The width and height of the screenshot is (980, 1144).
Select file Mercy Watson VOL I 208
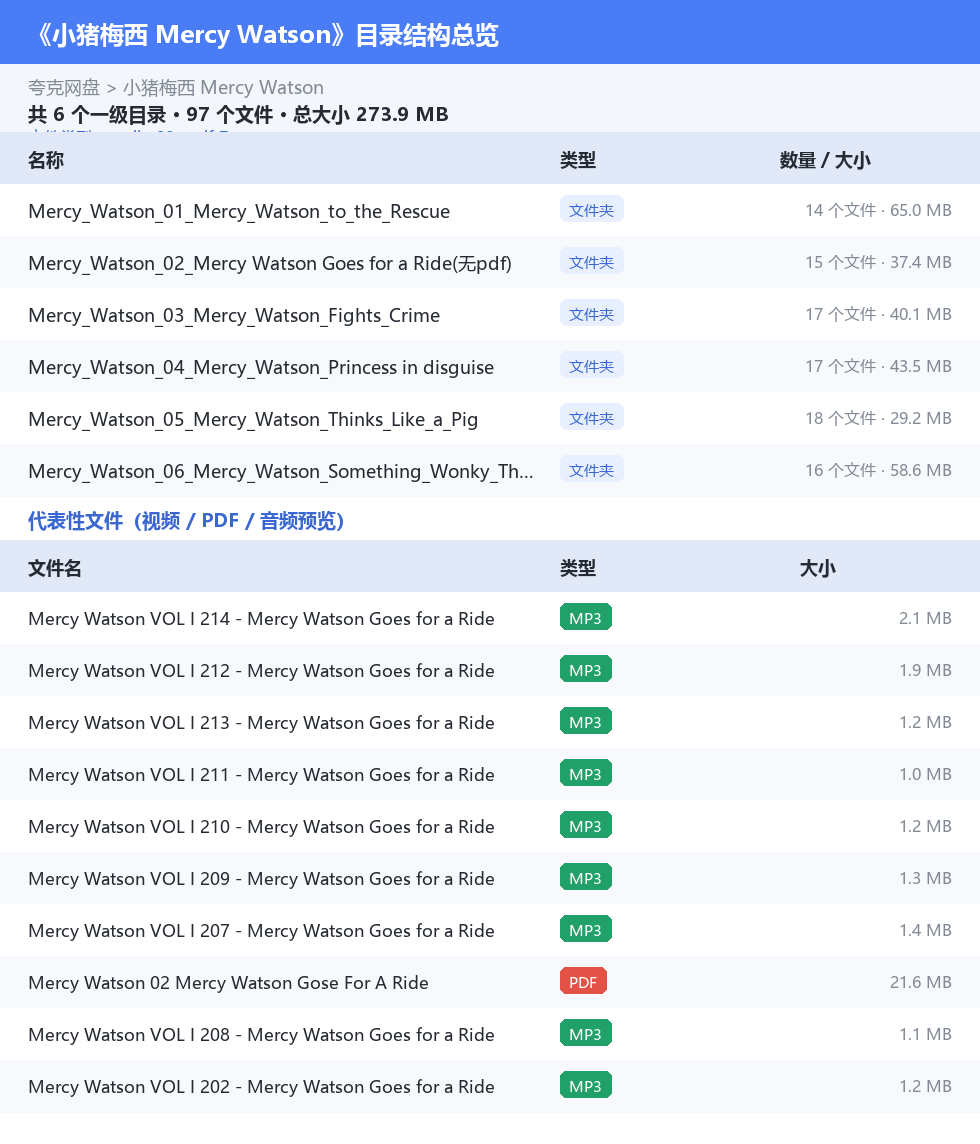click(x=261, y=1035)
